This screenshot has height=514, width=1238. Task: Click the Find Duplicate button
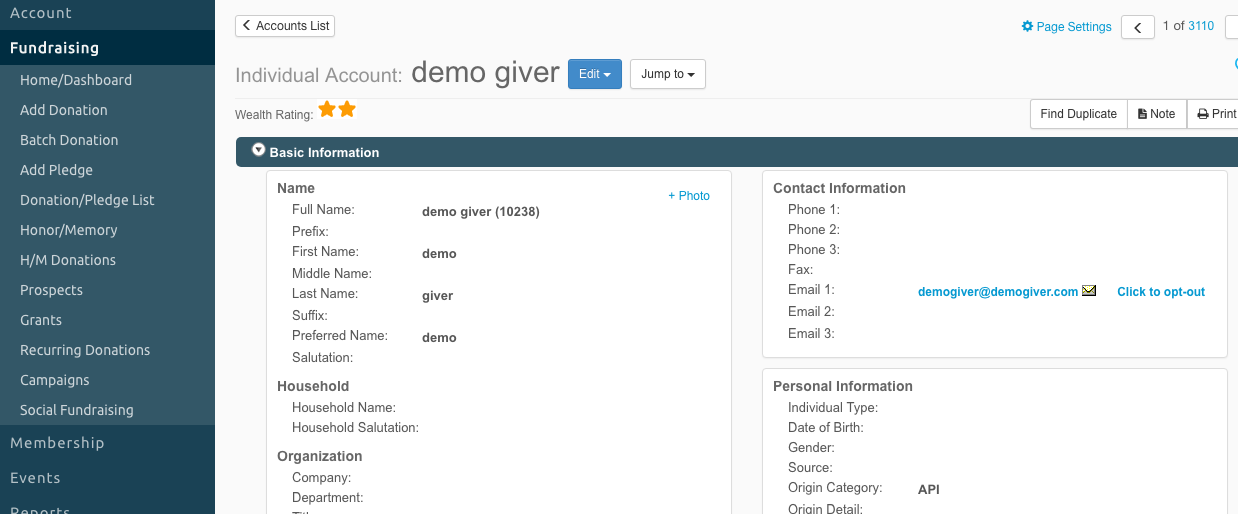pos(1078,114)
